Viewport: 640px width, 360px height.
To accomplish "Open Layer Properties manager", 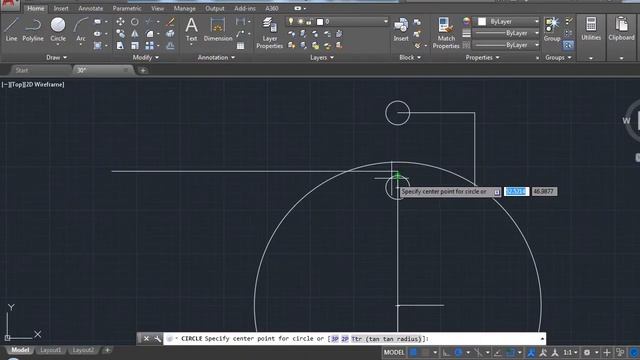I will click(269, 33).
